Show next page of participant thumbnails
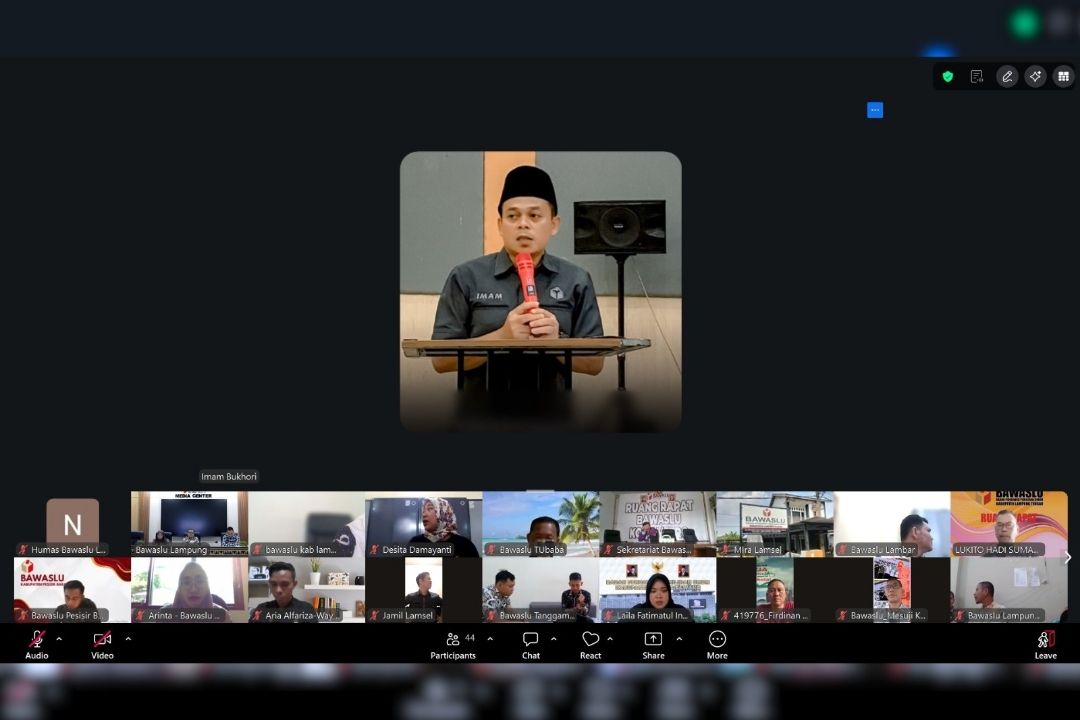This screenshot has width=1080, height=720. click(x=1068, y=557)
